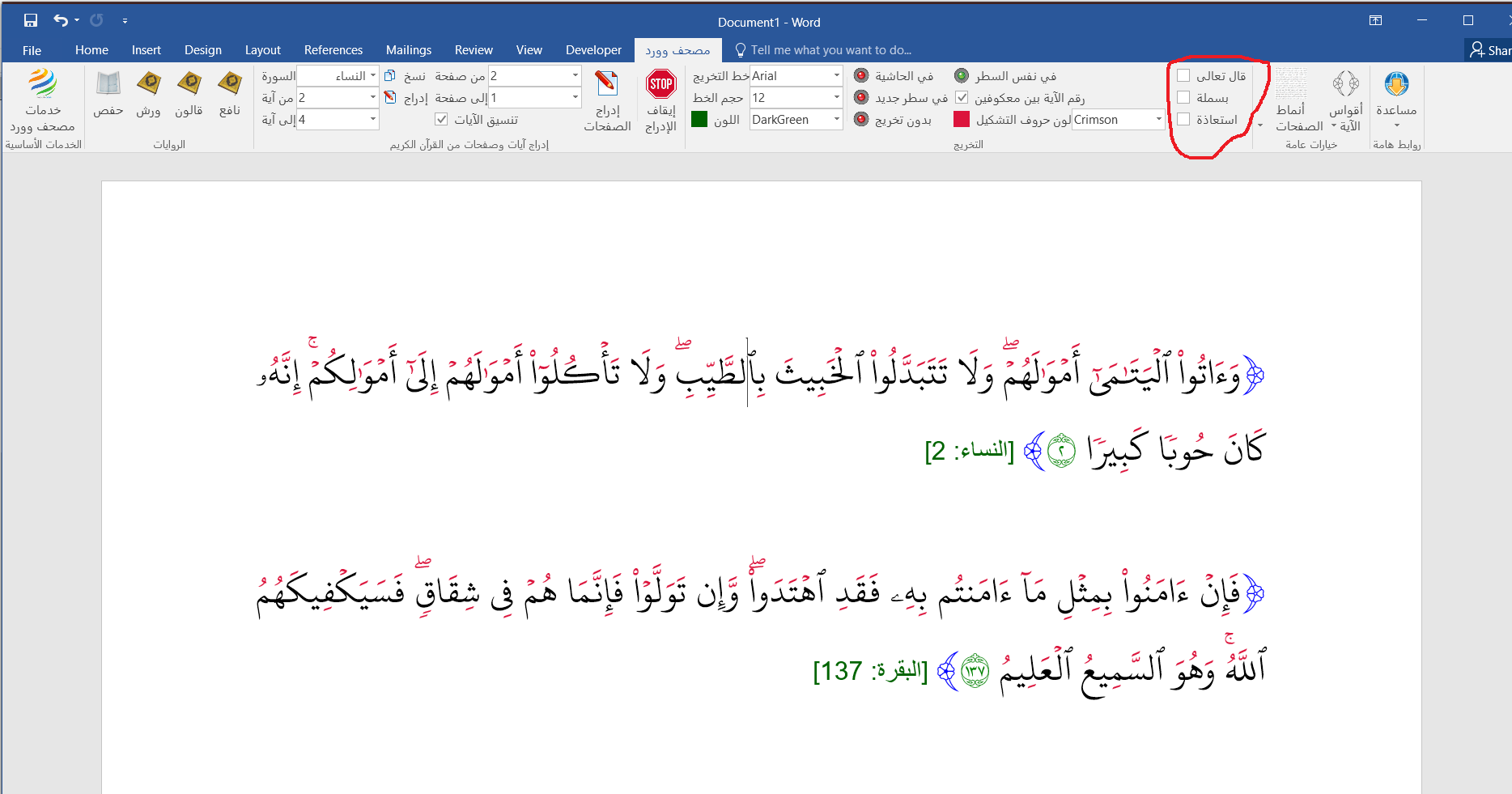Expand the Customize Quick Access Toolbar arrow

(x=125, y=20)
